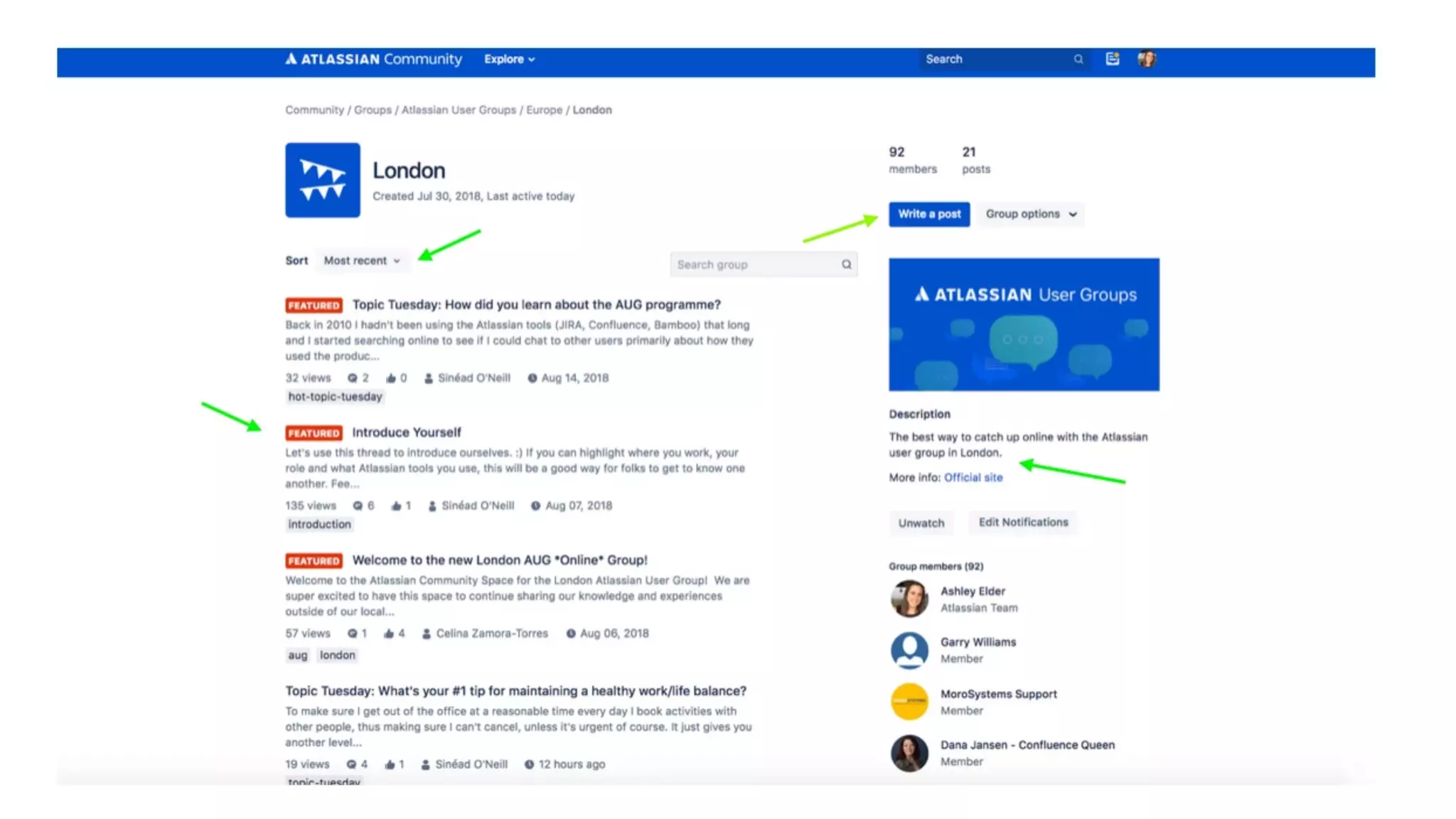The width and height of the screenshot is (1456, 819).
Task: Click the search magnifier icon in header
Action: pos(1078,59)
